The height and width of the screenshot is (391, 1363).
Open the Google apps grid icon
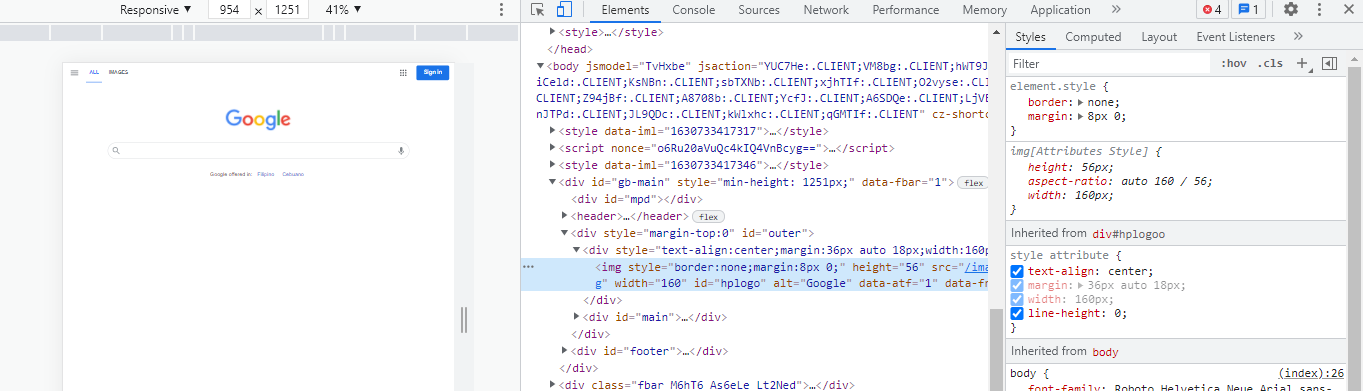point(403,72)
